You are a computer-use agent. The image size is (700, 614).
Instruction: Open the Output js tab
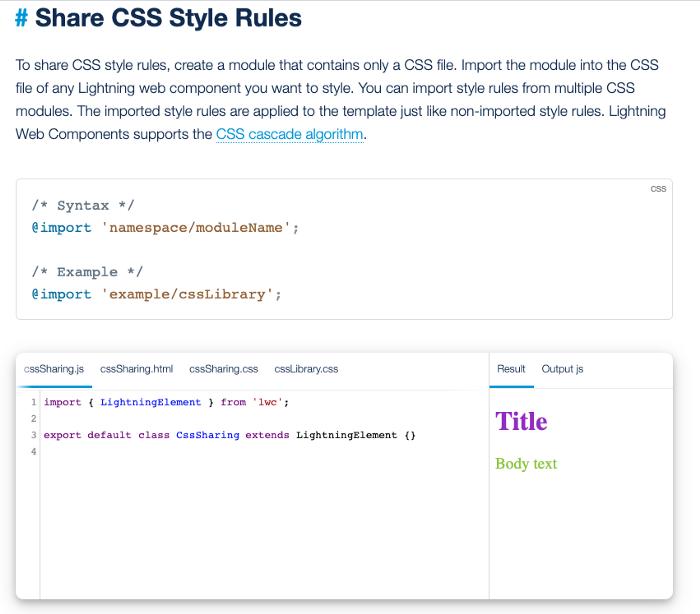(562, 369)
